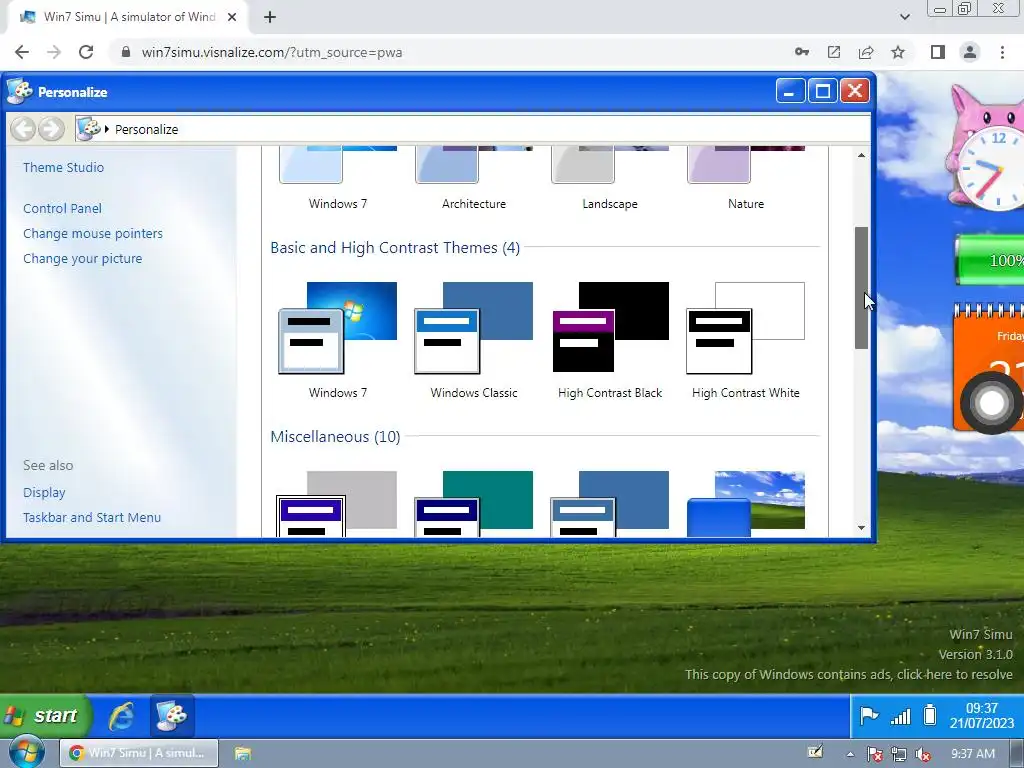This screenshot has height=768, width=1024.
Task: Click the theme list scrollbar thumb
Action: [x=861, y=287]
